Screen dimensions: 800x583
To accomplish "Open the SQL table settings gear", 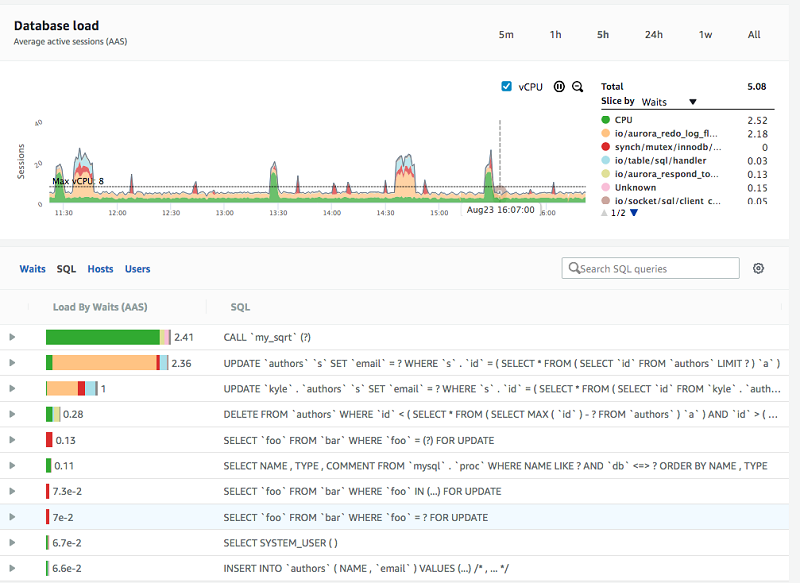I will [758, 268].
